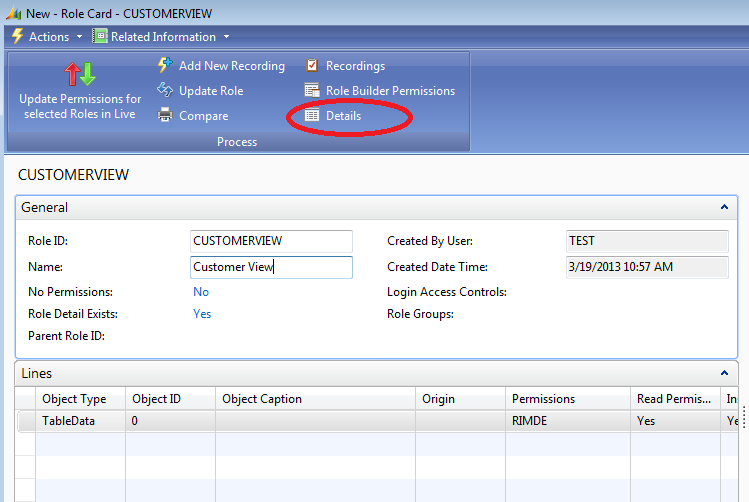
Task: Click the Role Detail Exists 'Yes' link
Action: 202,314
